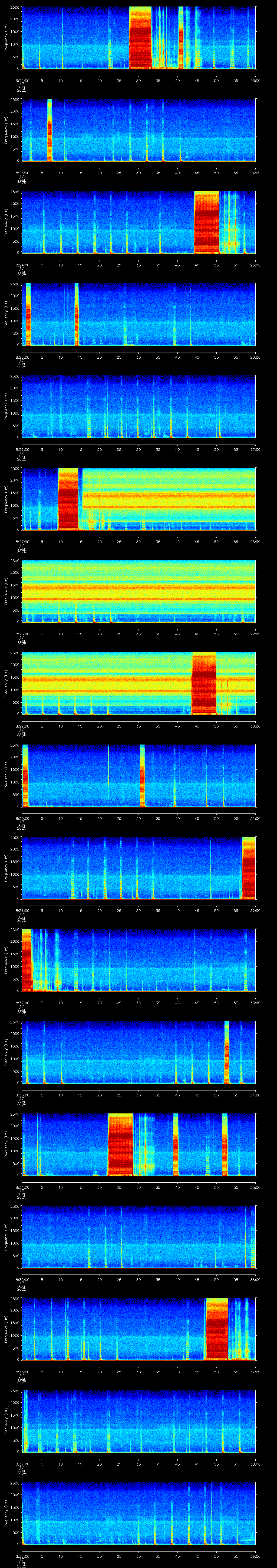Click the 26:00 end time label

255,357
